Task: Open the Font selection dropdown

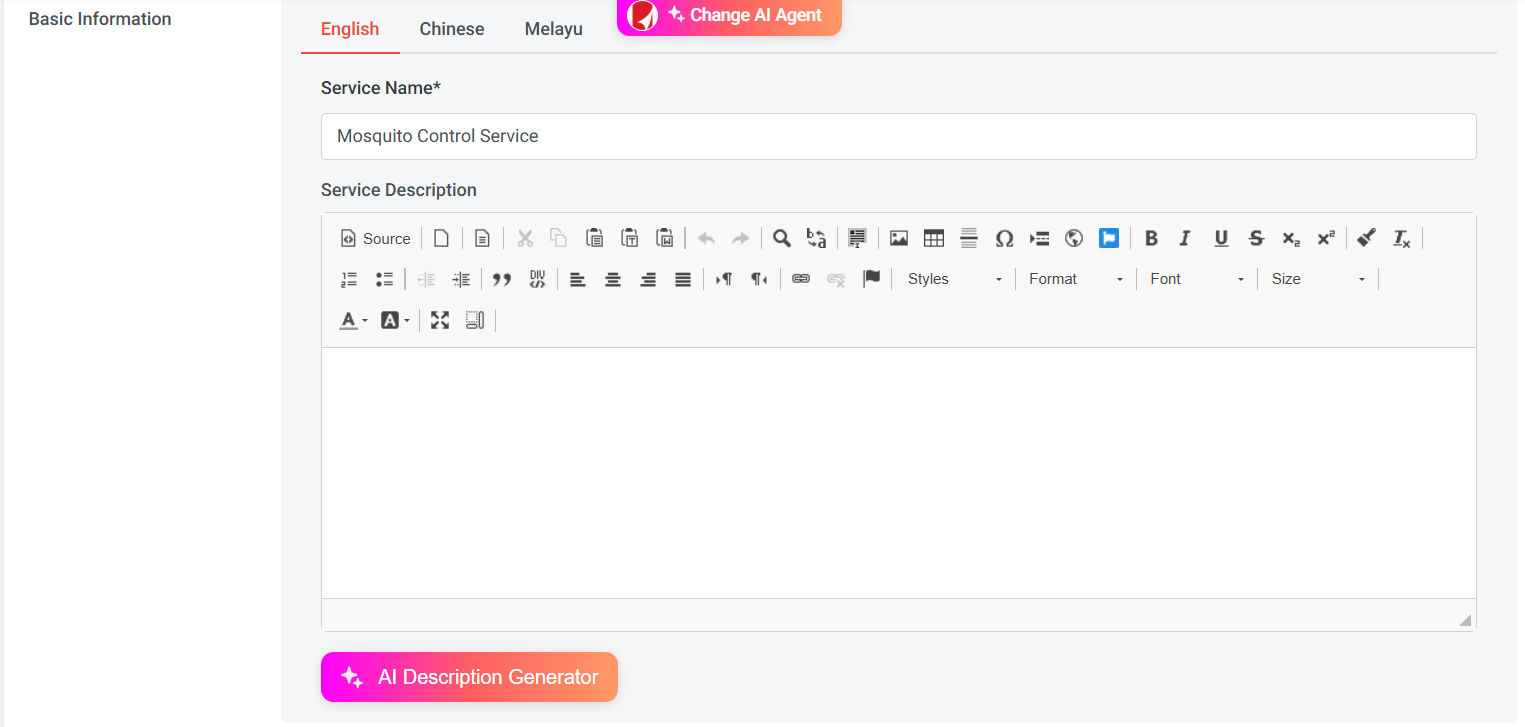Action: 1196,278
